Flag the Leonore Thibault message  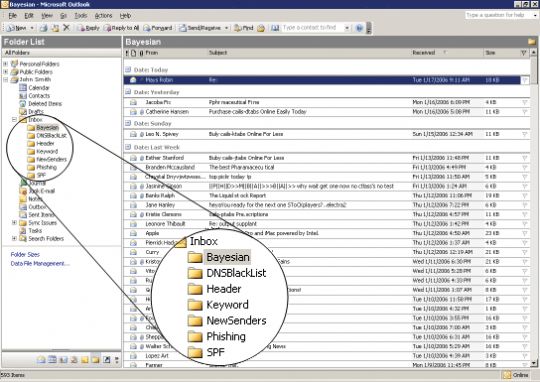525,224
